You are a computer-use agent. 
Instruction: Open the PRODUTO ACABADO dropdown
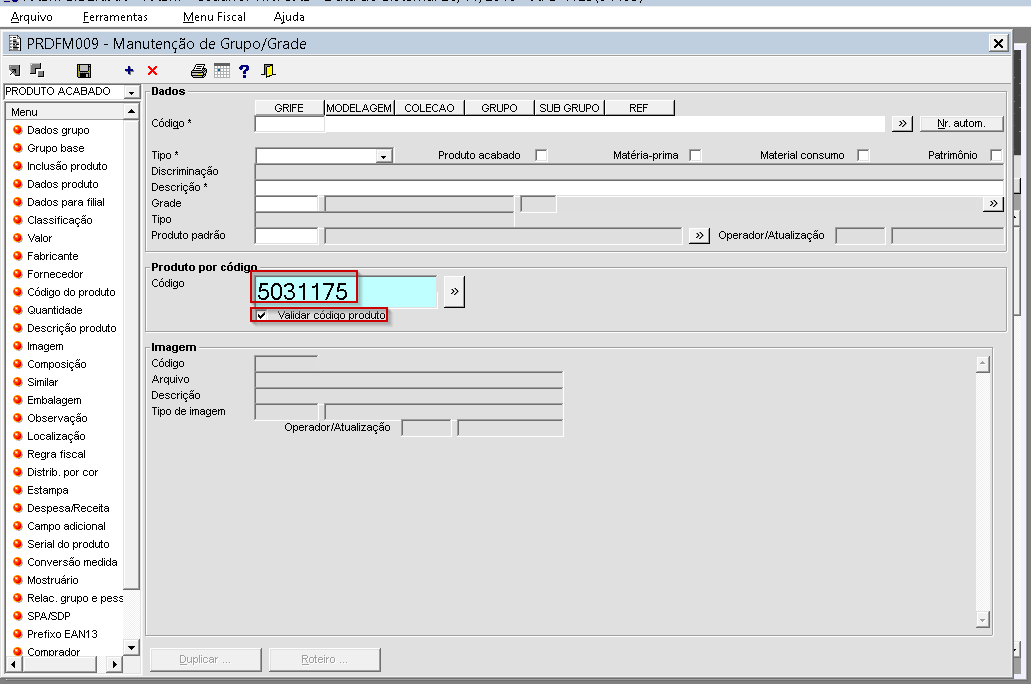pyautogui.click(x=131, y=91)
